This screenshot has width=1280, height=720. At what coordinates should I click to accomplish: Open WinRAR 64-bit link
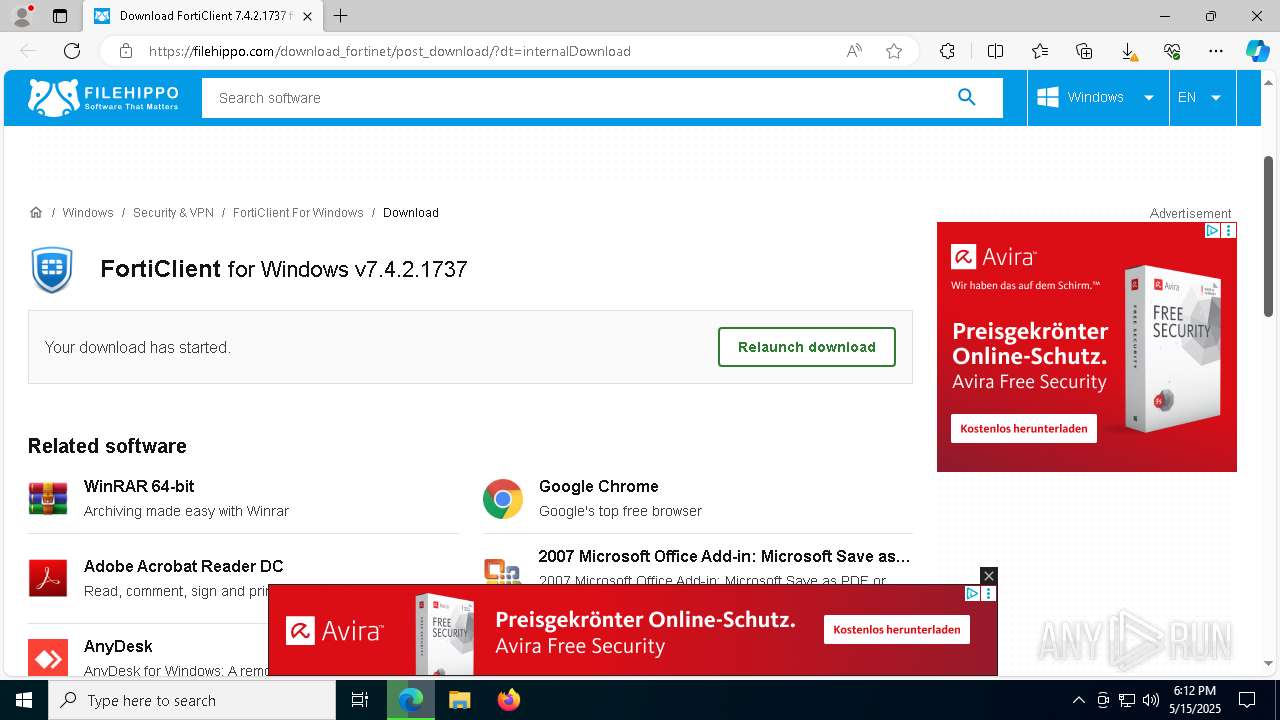pos(139,486)
